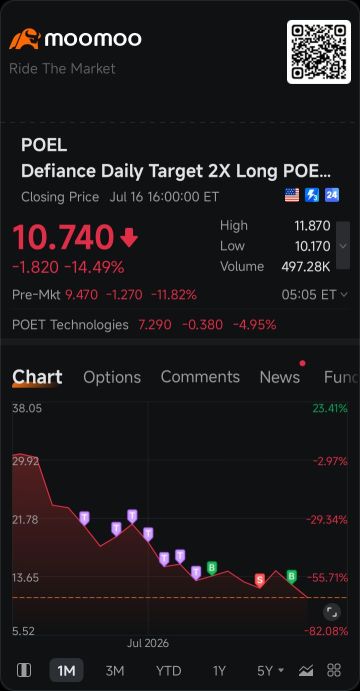Expand chart to fullscreen mode
Screen dimensions: 360x691
point(331,612)
